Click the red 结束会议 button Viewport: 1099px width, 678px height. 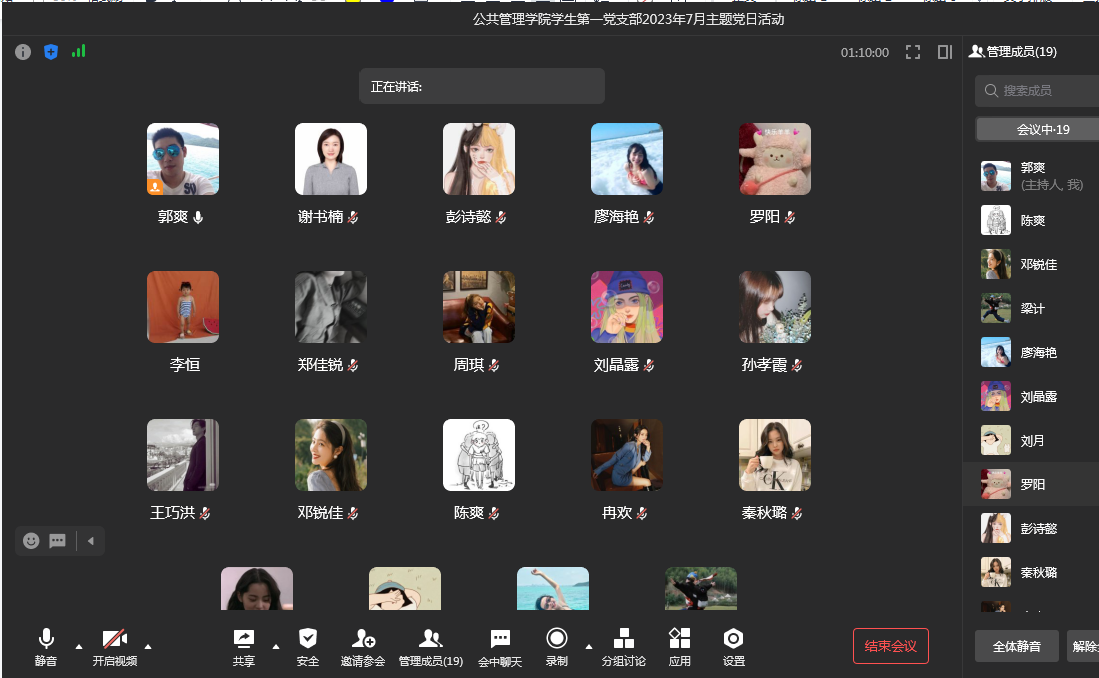click(x=890, y=646)
